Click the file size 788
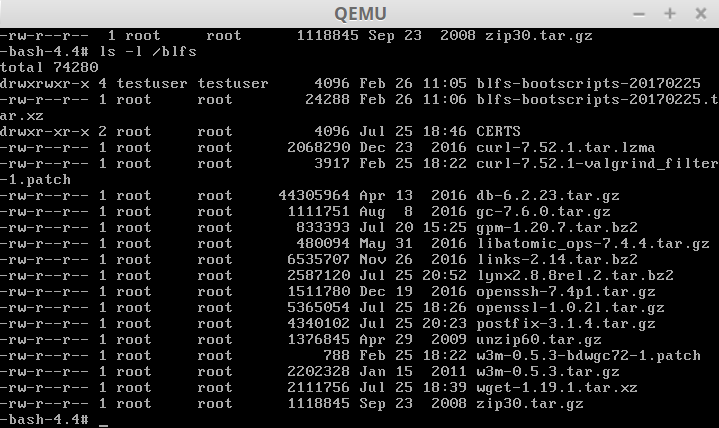Viewport: 719px width, 428px height. [x=337, y=356]
